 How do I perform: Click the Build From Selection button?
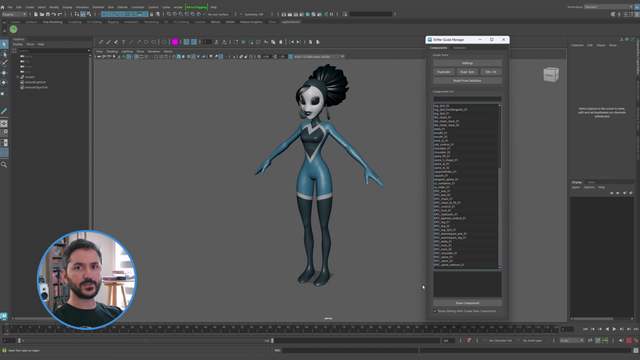[x=467, y=81]
